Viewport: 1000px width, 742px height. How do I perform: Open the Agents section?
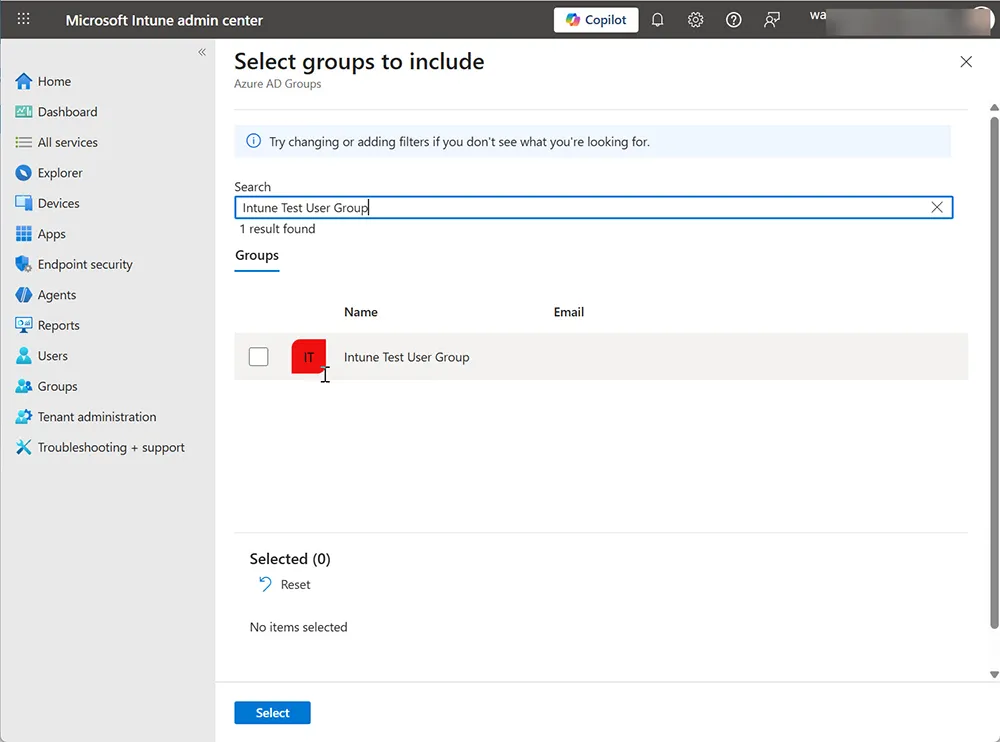tap(57, 295)
